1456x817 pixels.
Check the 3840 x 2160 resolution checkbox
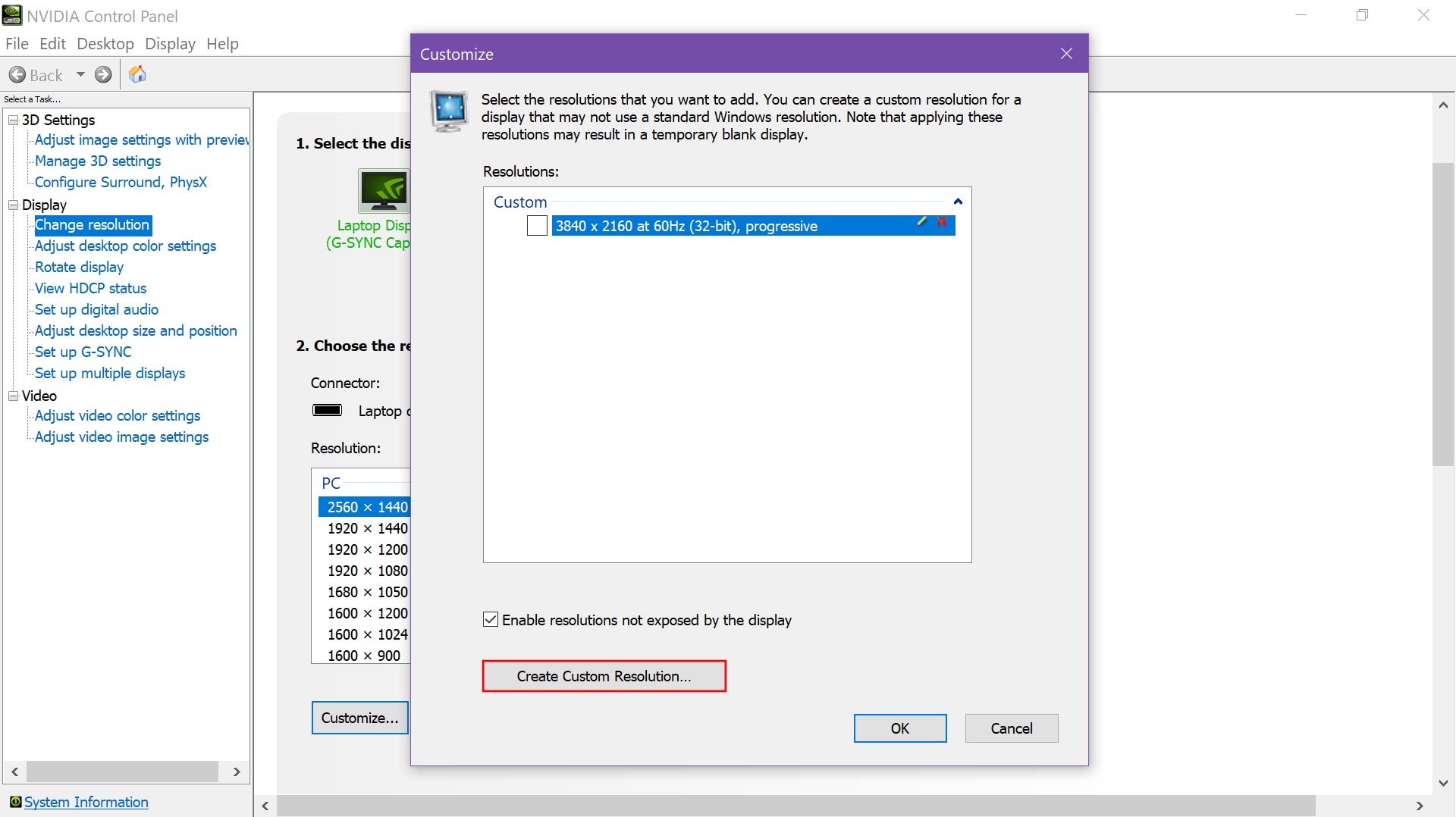point(537,225)
